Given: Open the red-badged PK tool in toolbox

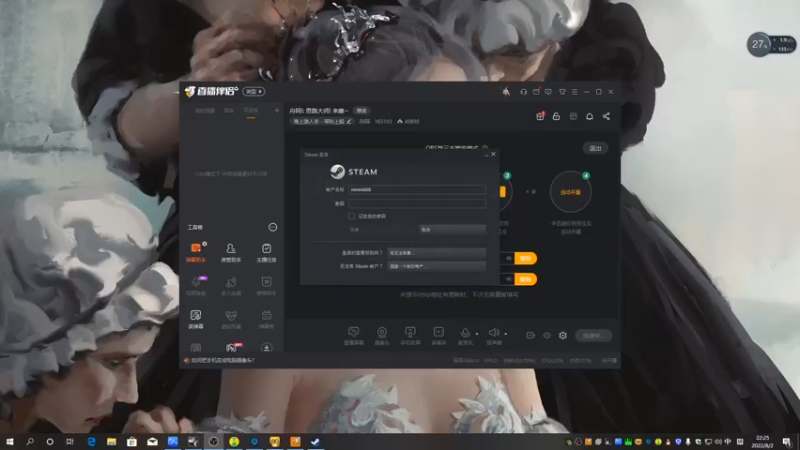Looking at the screenshot, I should [x=232, y=347].
